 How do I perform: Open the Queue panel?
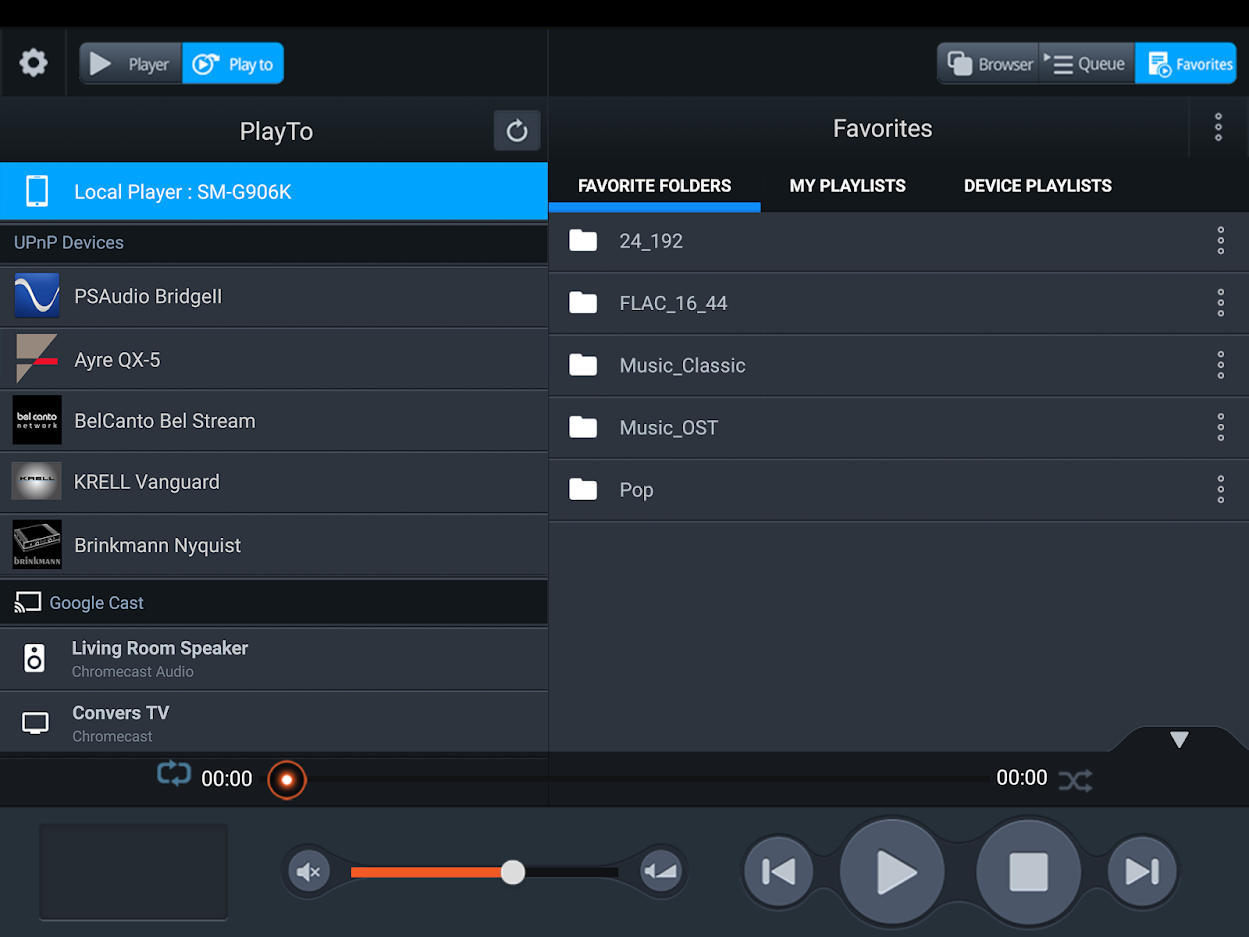(1086, 64)
